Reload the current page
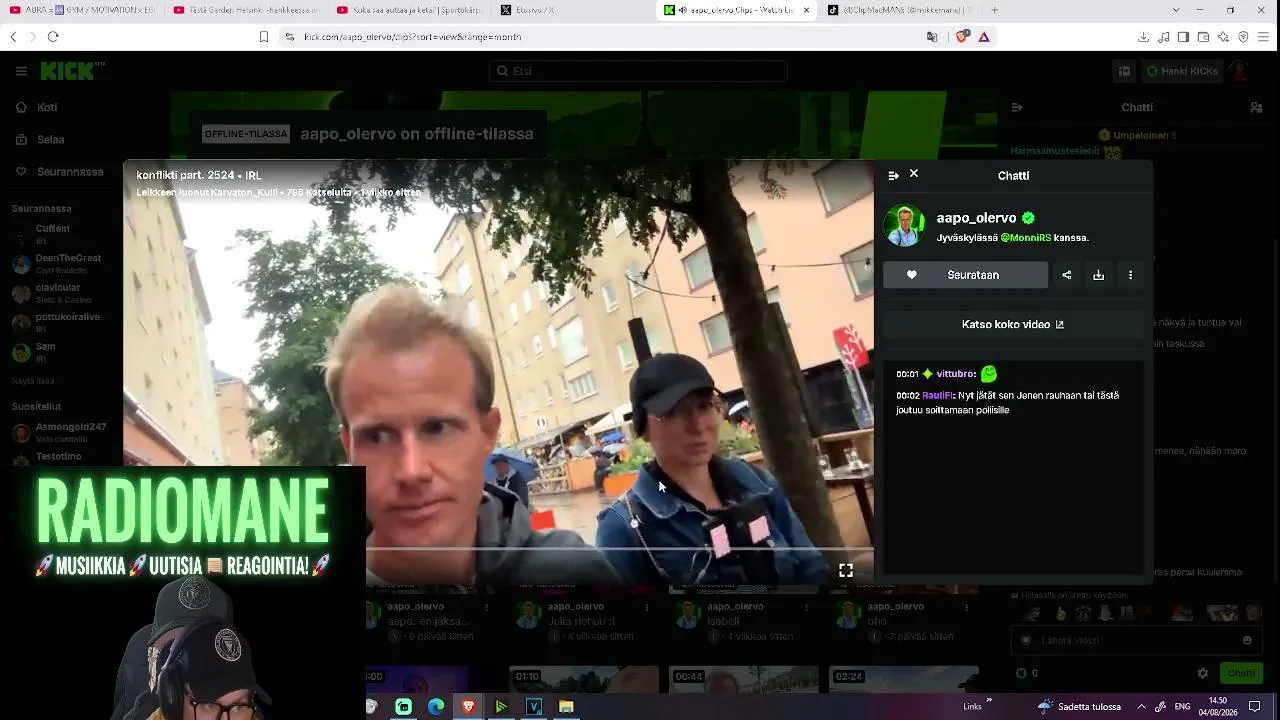The image size is (1280, 720). point(53,37)
